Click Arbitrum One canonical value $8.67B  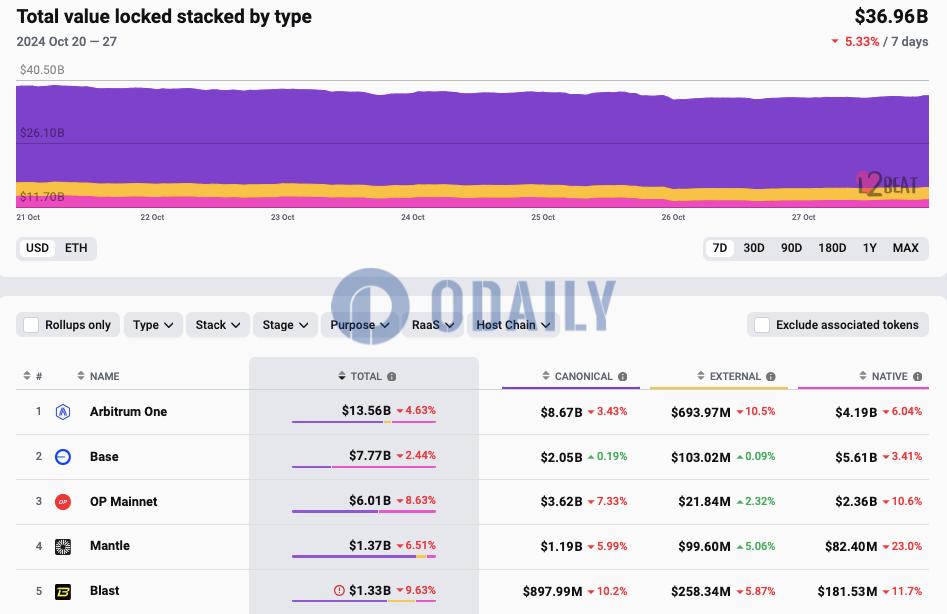tap(561, 412)
